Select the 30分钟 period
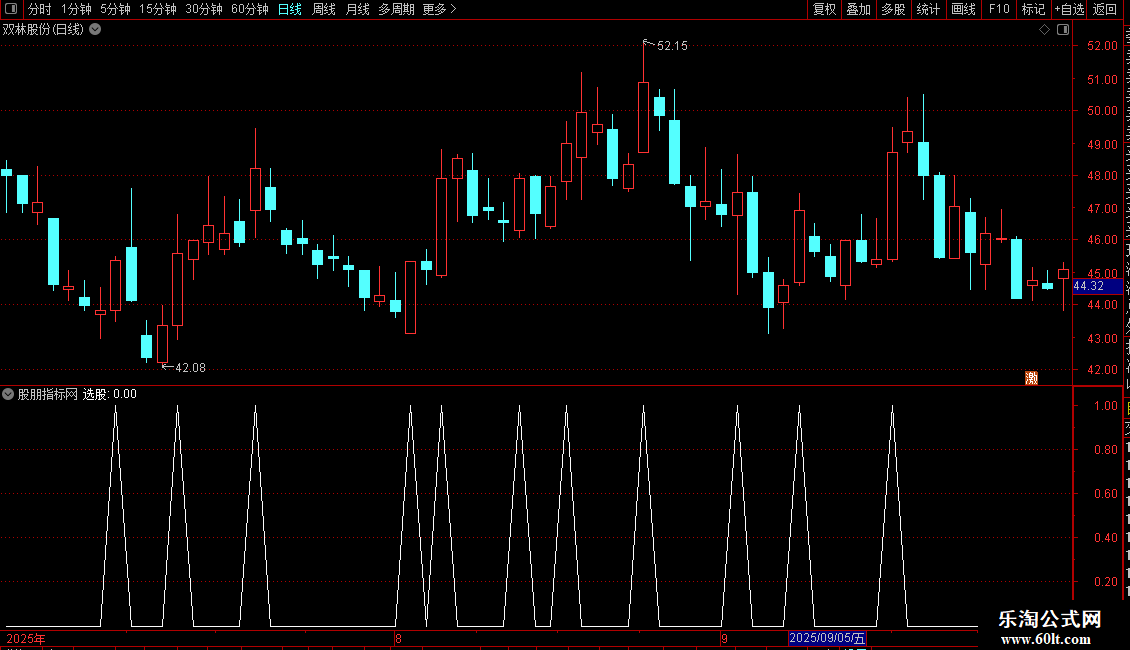The width and height of the screenshot is (1130, 650). click(204, 9)
